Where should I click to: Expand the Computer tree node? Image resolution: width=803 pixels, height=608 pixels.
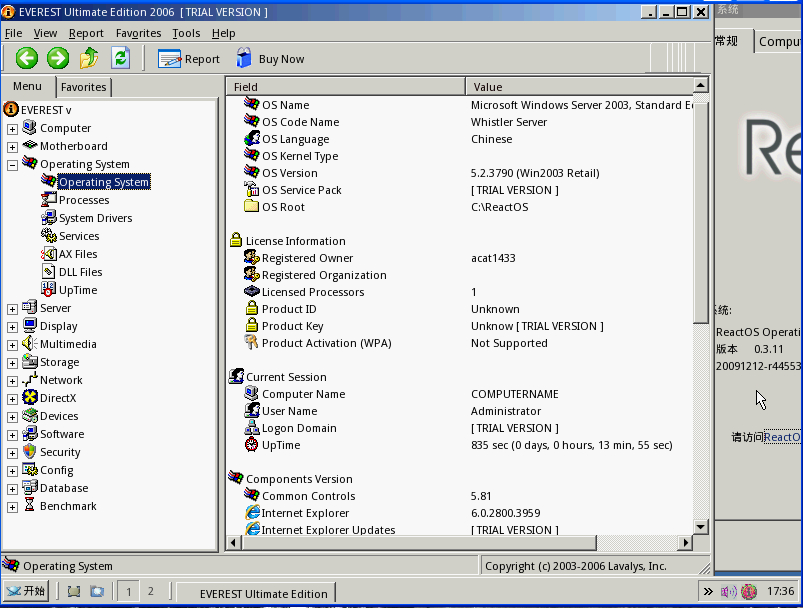coord(12,129)
